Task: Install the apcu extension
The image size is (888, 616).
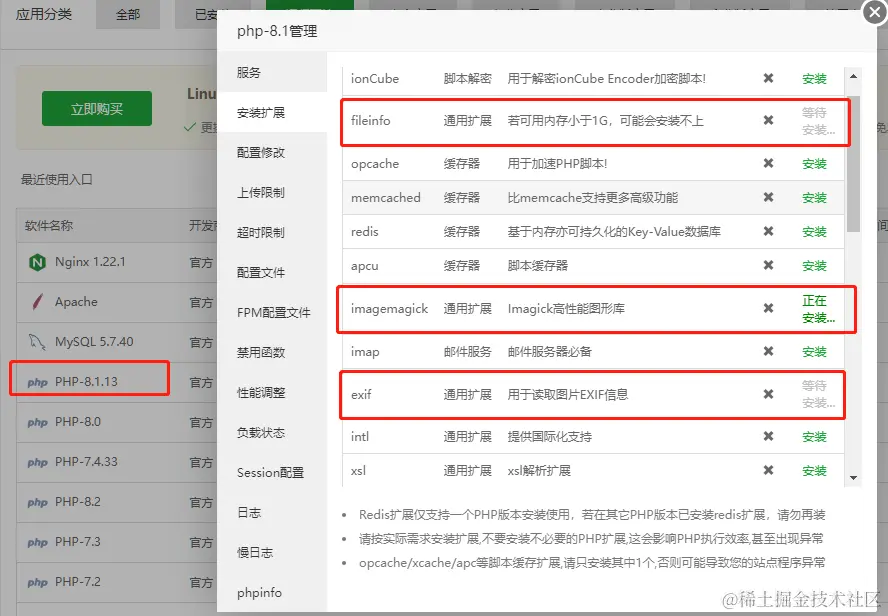Action: click(x=814, y=266)
